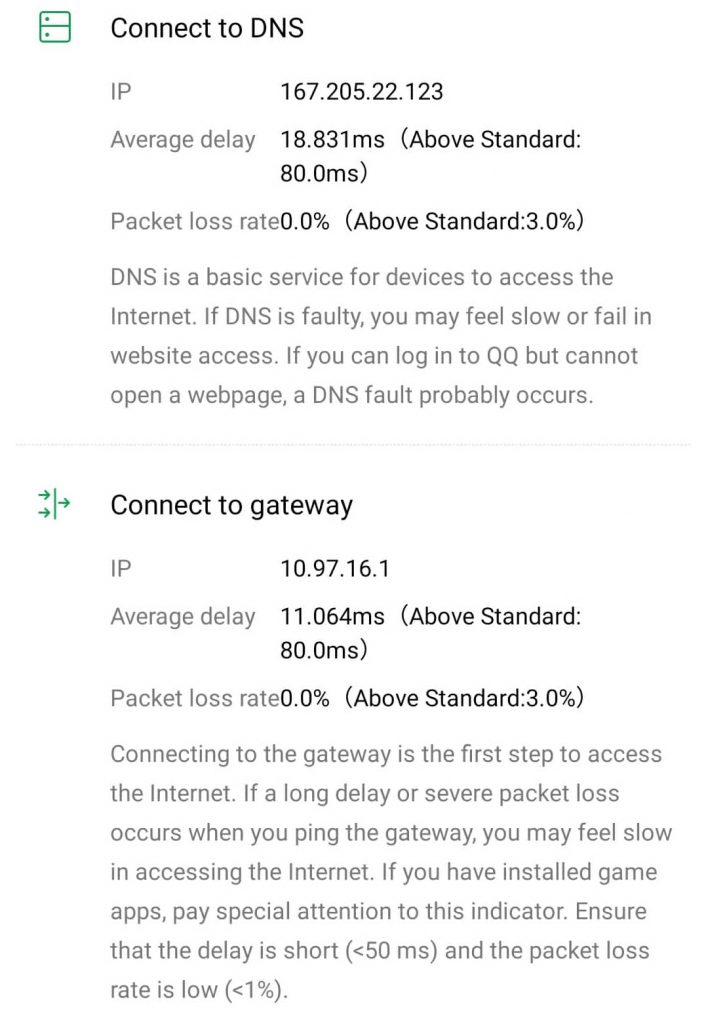
Task: Select the Average delay label in gateway section
Action: [x=183, y=617]
